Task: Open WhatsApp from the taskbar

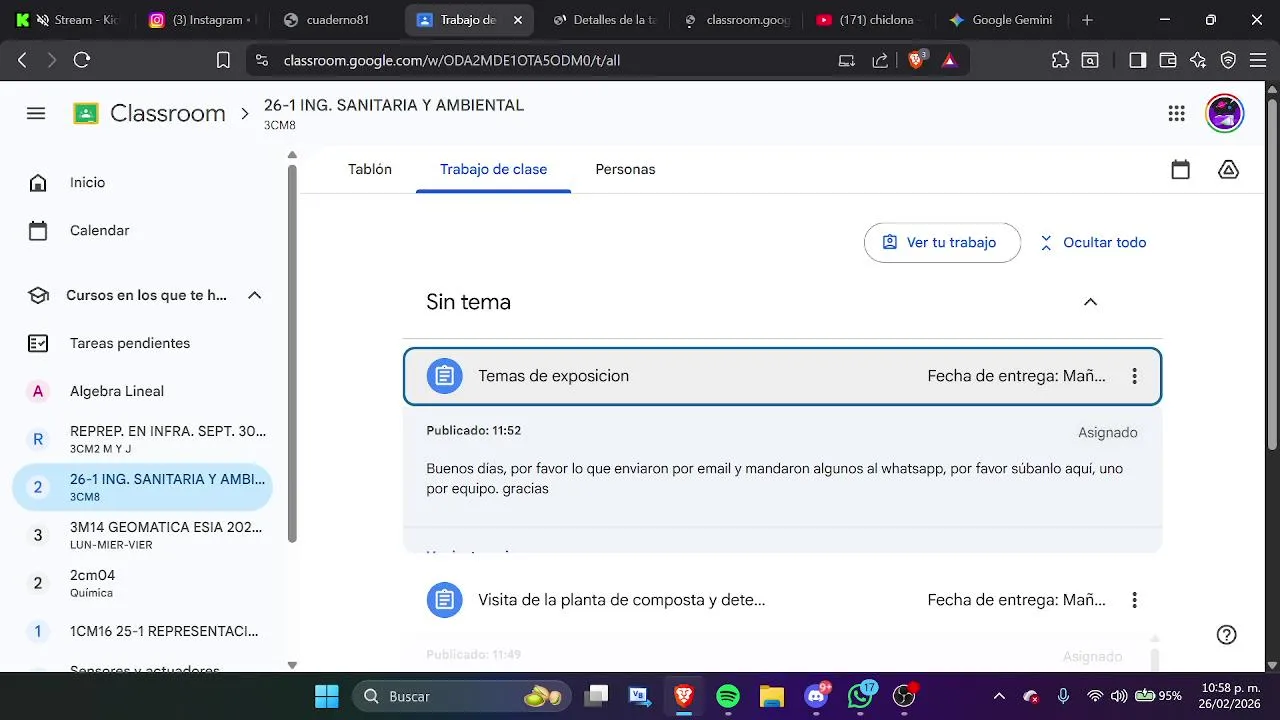Action: point(860,696)
